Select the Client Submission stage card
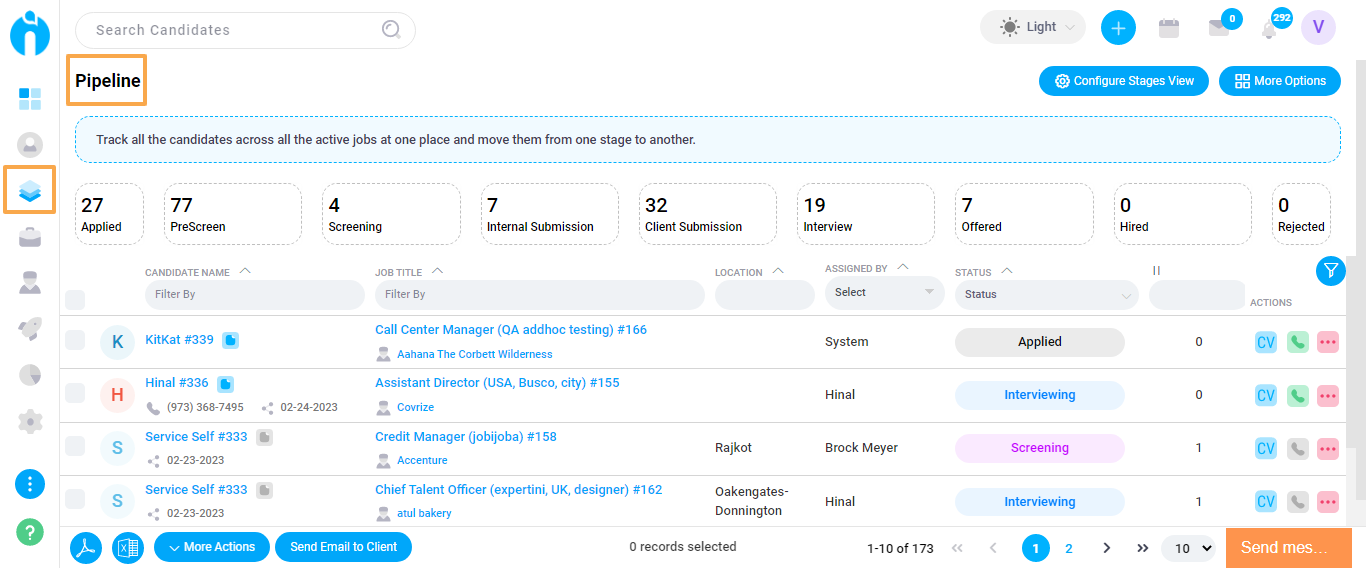This screenshot has width=1366, height=568. coord(708,214)
